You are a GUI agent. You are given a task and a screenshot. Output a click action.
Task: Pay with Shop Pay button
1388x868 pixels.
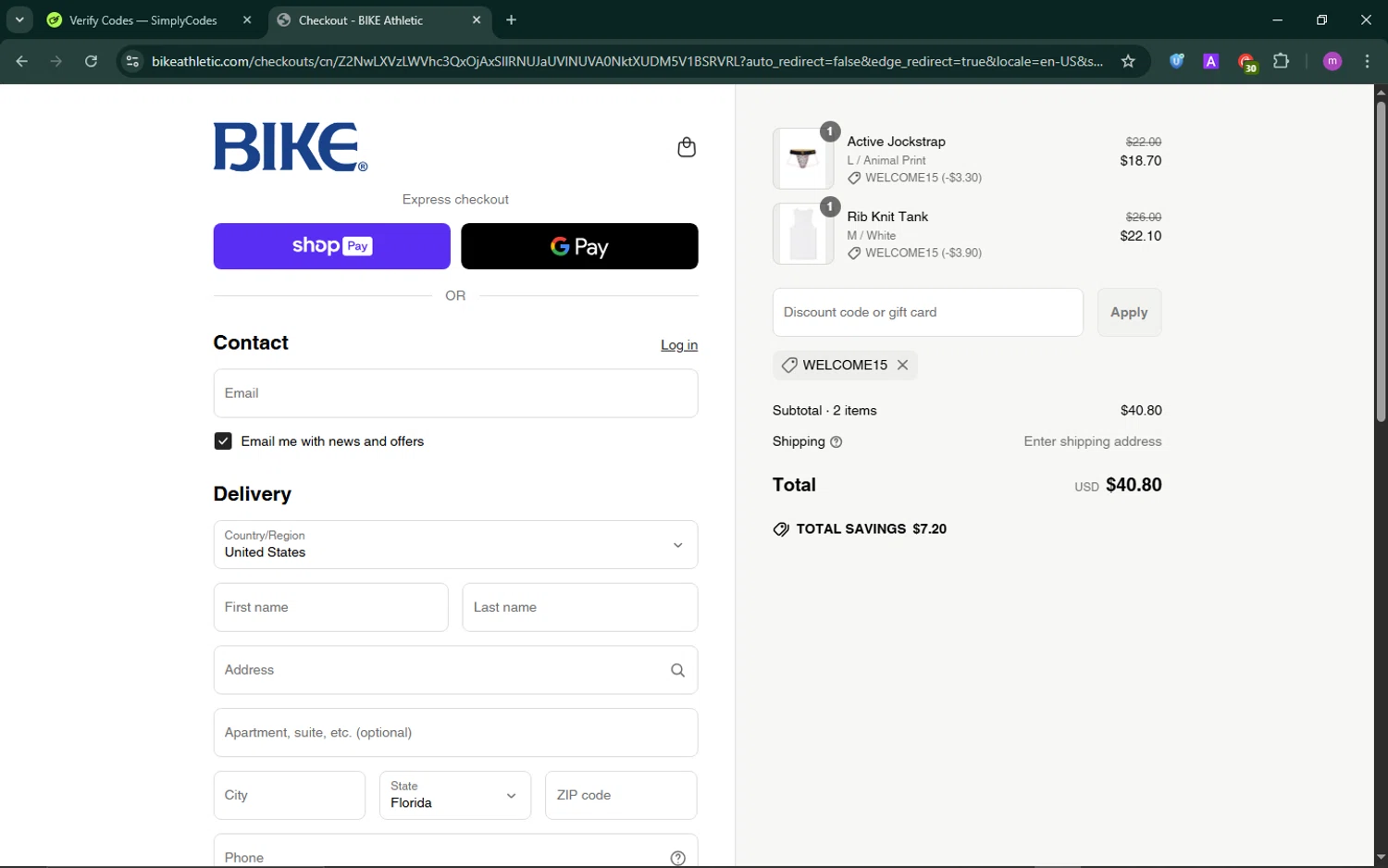point(331,246)
